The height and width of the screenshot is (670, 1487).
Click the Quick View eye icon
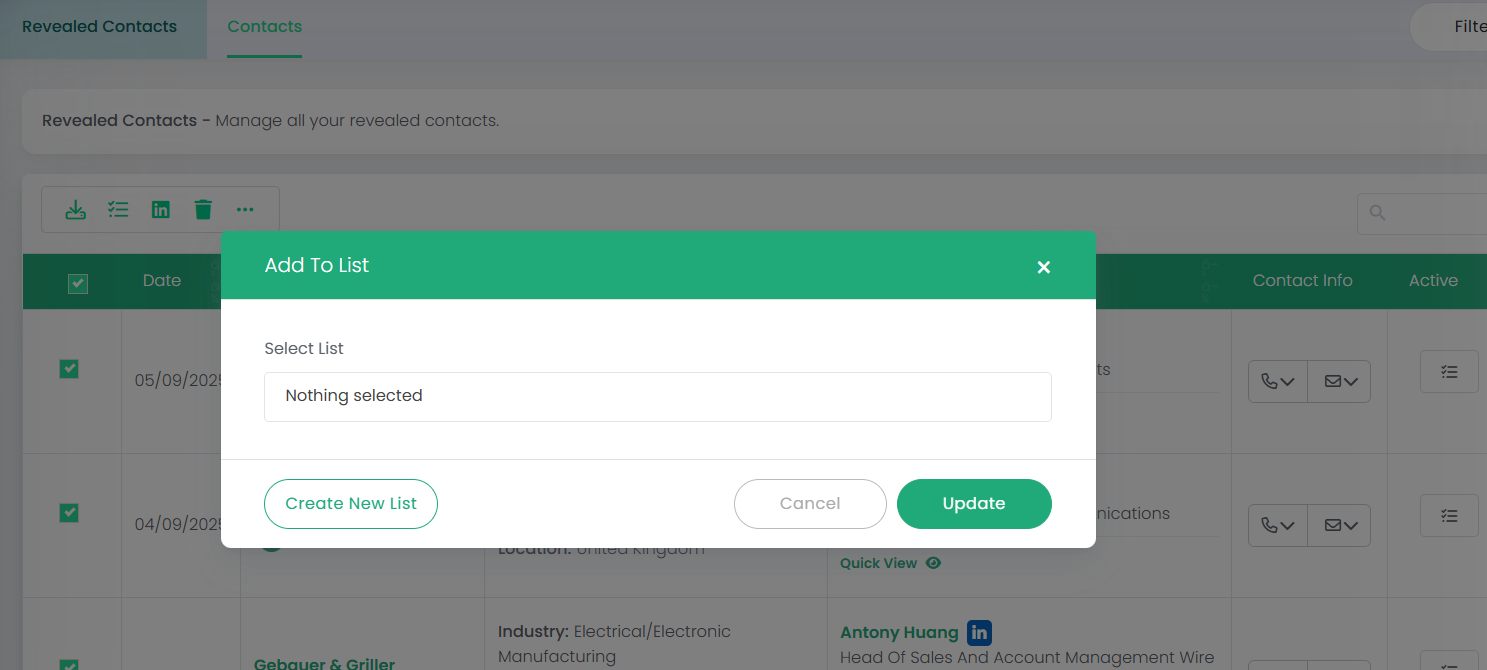pyautogui.click(x=933, y=563)
